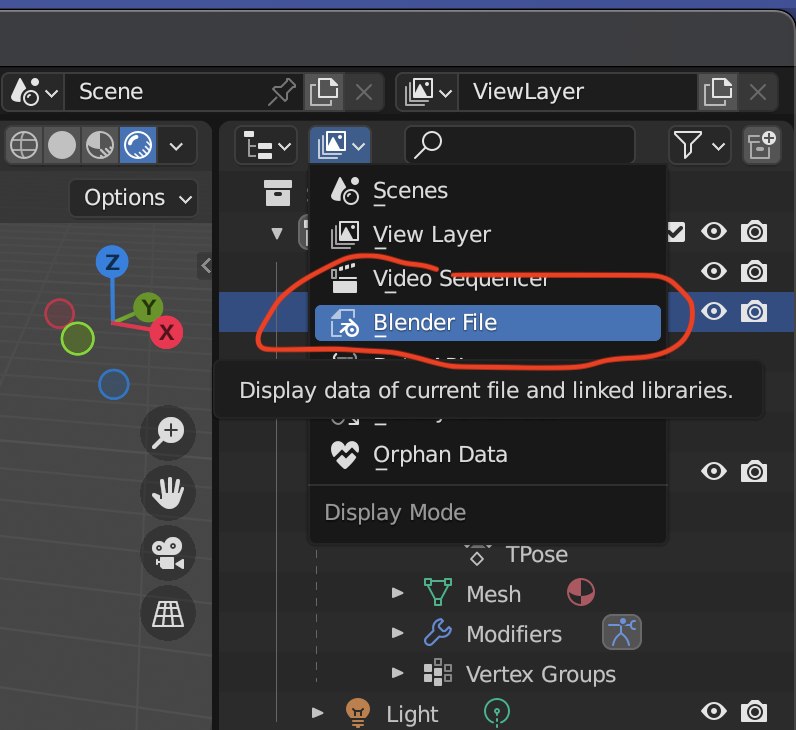796x730 pixels.
Task: Click the Outliner search field
Action: point(520,146)
